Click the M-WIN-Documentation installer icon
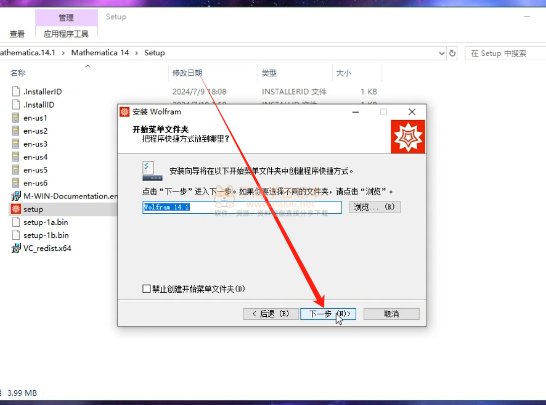 16,196
